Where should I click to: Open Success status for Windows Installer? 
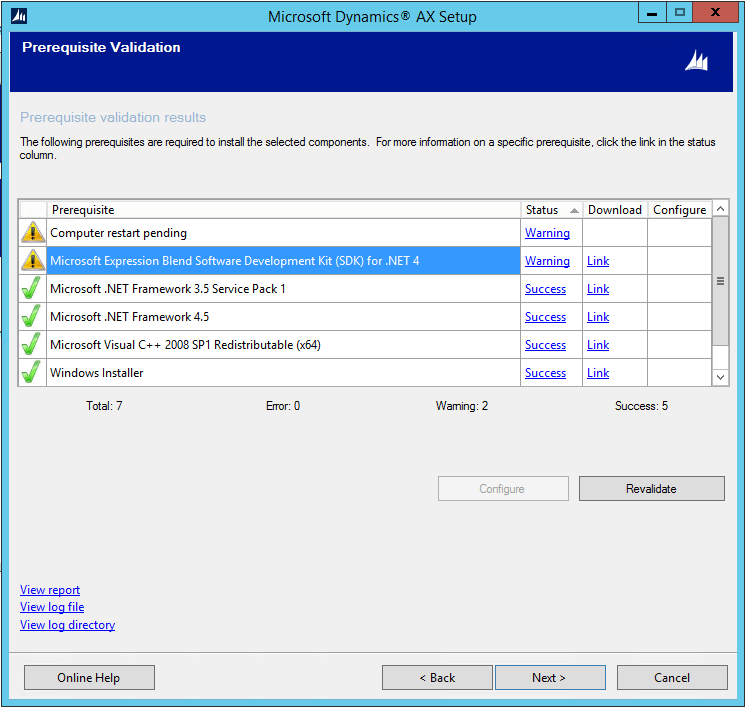545,373
